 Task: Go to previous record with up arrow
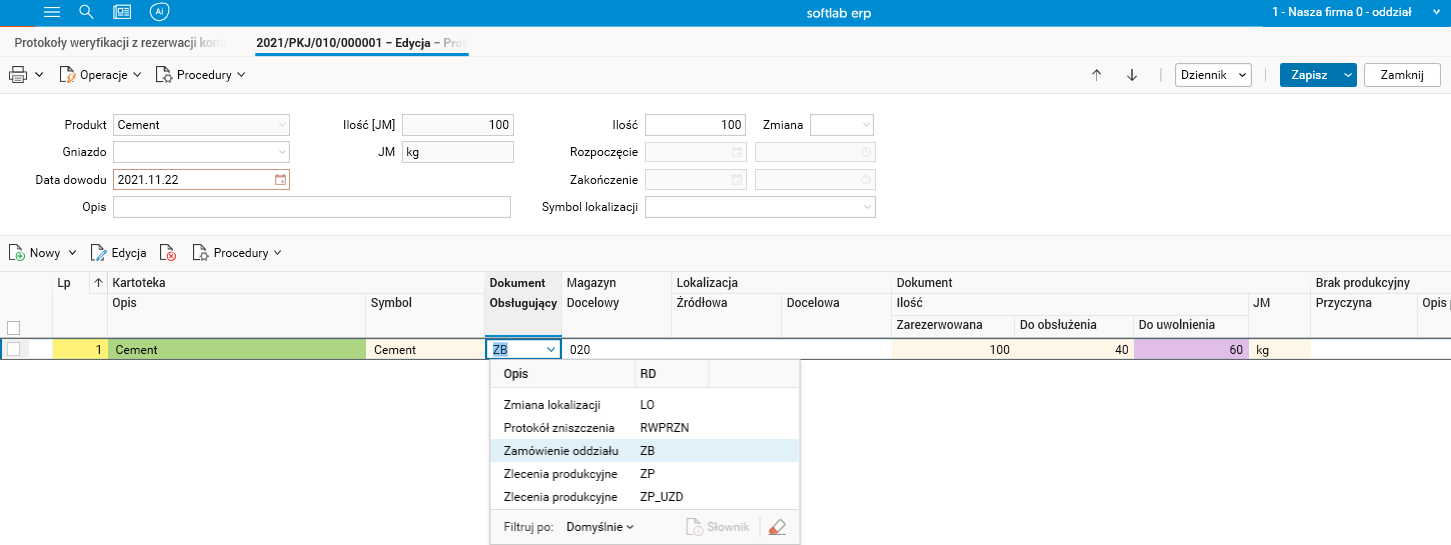coord(1096,75)
